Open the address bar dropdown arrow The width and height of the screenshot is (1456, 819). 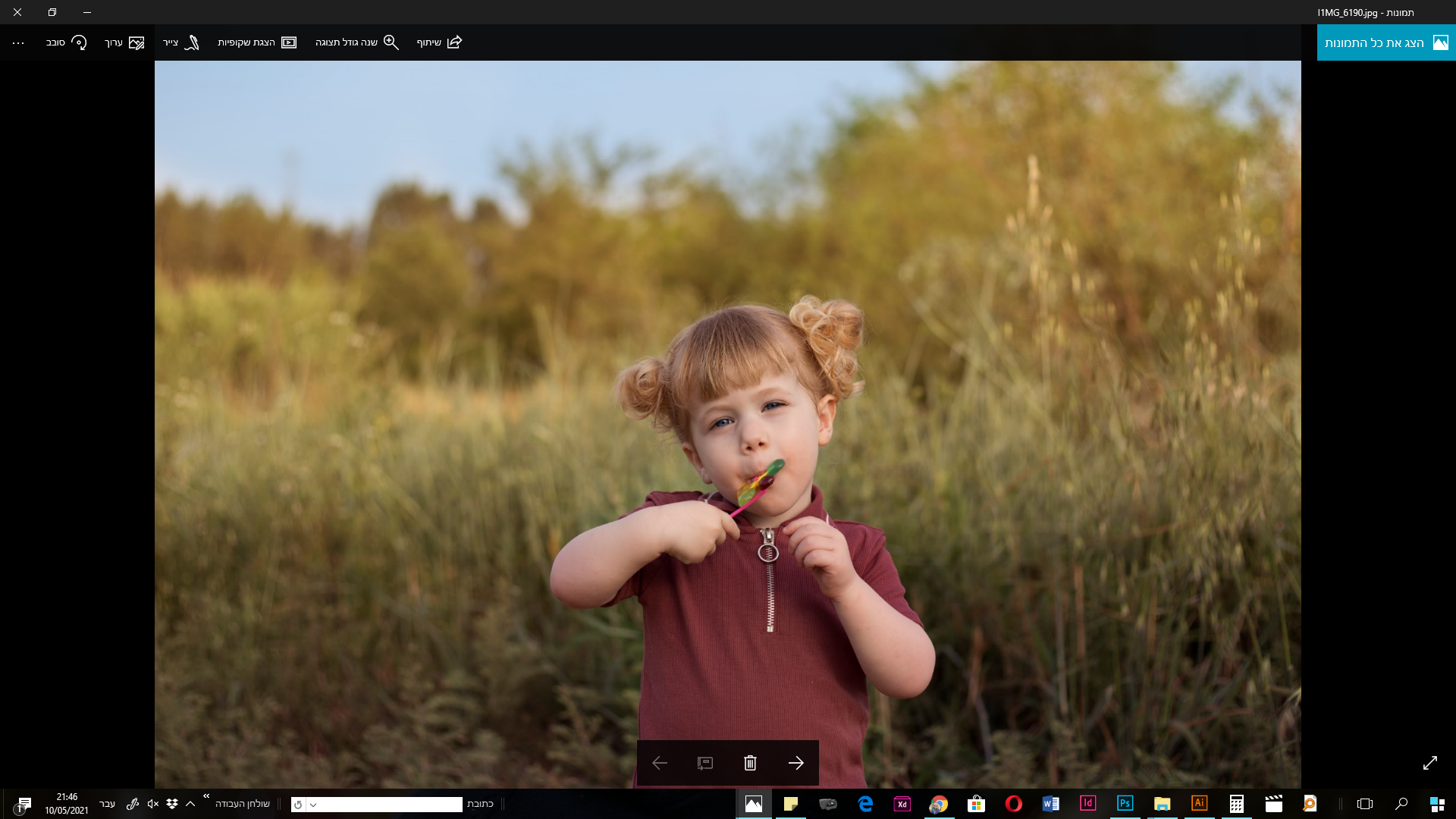[x=313, y=805]
